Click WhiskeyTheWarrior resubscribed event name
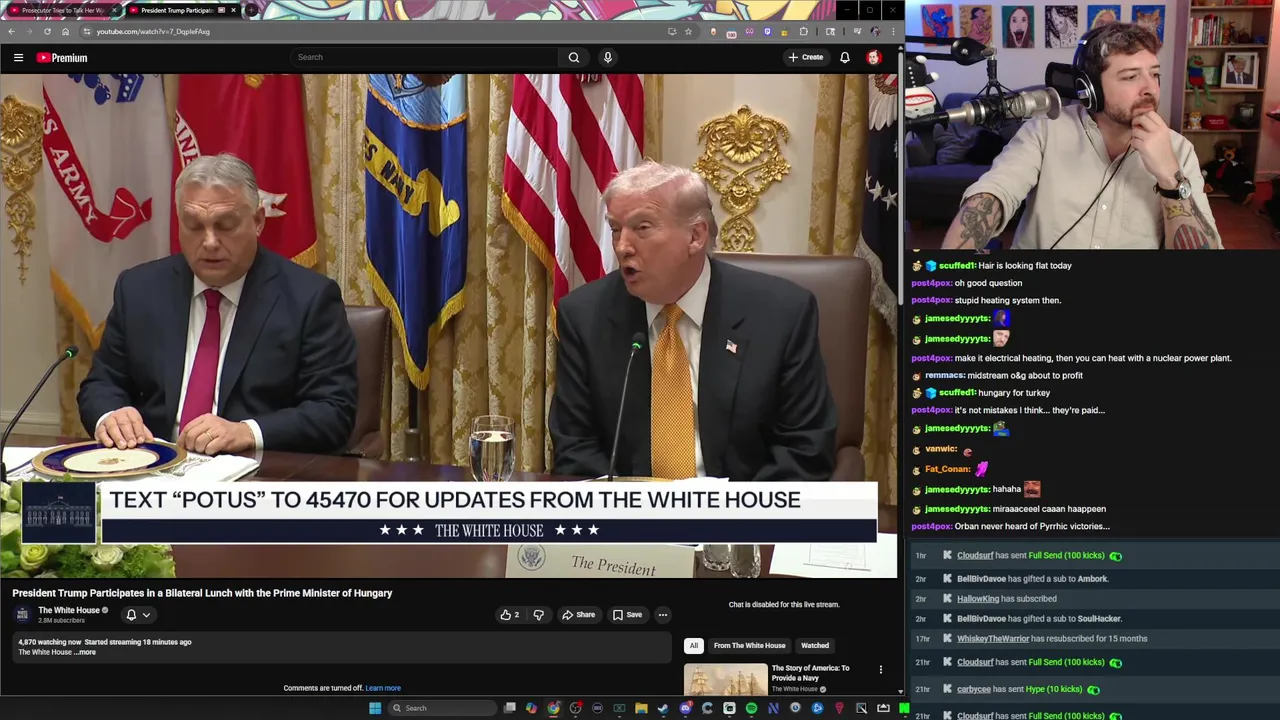This screenshot has width=1280, height=720. [993, 638]
